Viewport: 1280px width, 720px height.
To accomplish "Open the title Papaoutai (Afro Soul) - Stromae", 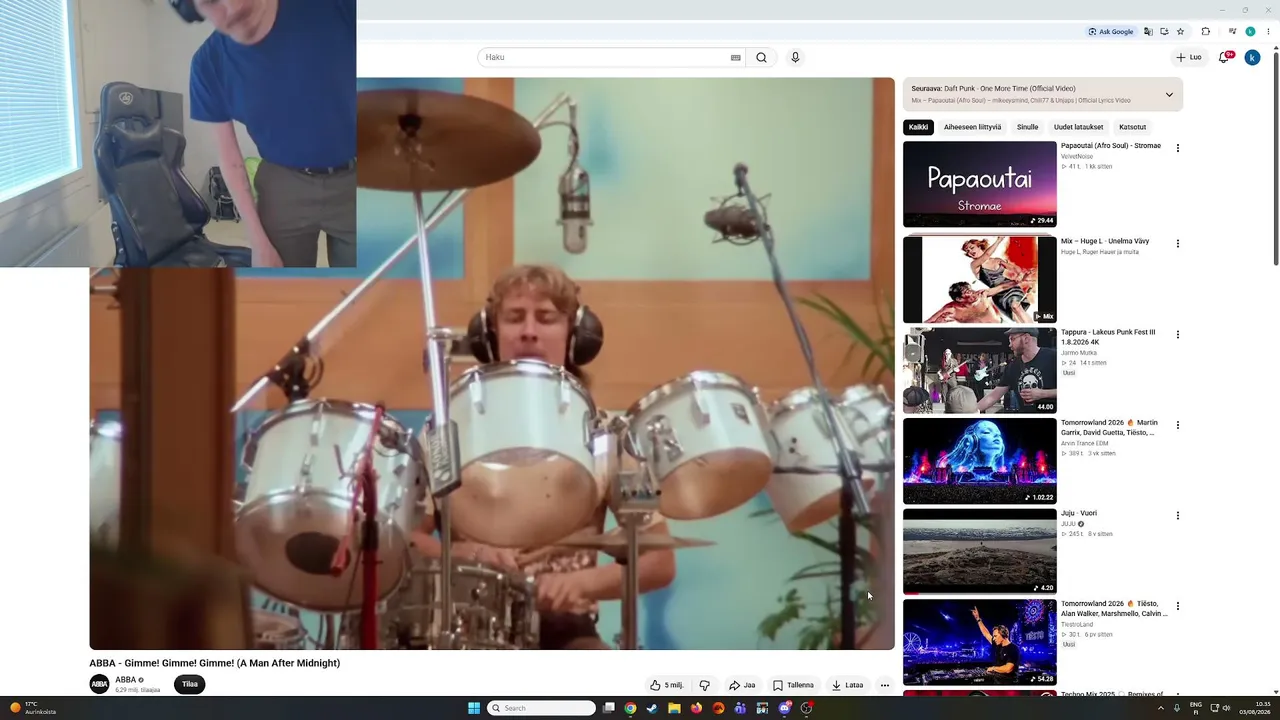I will click(x=1111, y=146).
